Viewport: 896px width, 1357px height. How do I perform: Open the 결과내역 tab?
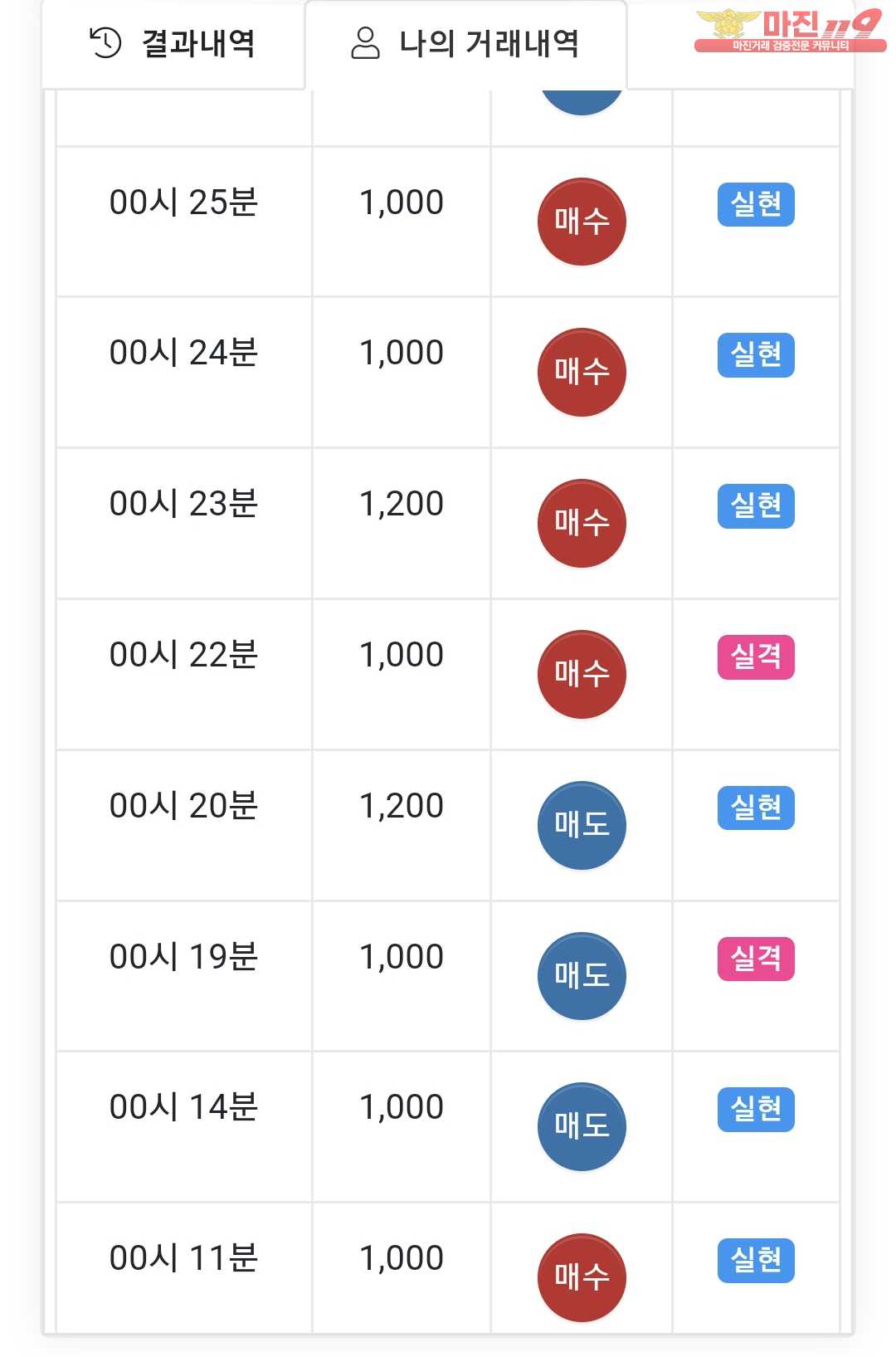click(173, 44)
